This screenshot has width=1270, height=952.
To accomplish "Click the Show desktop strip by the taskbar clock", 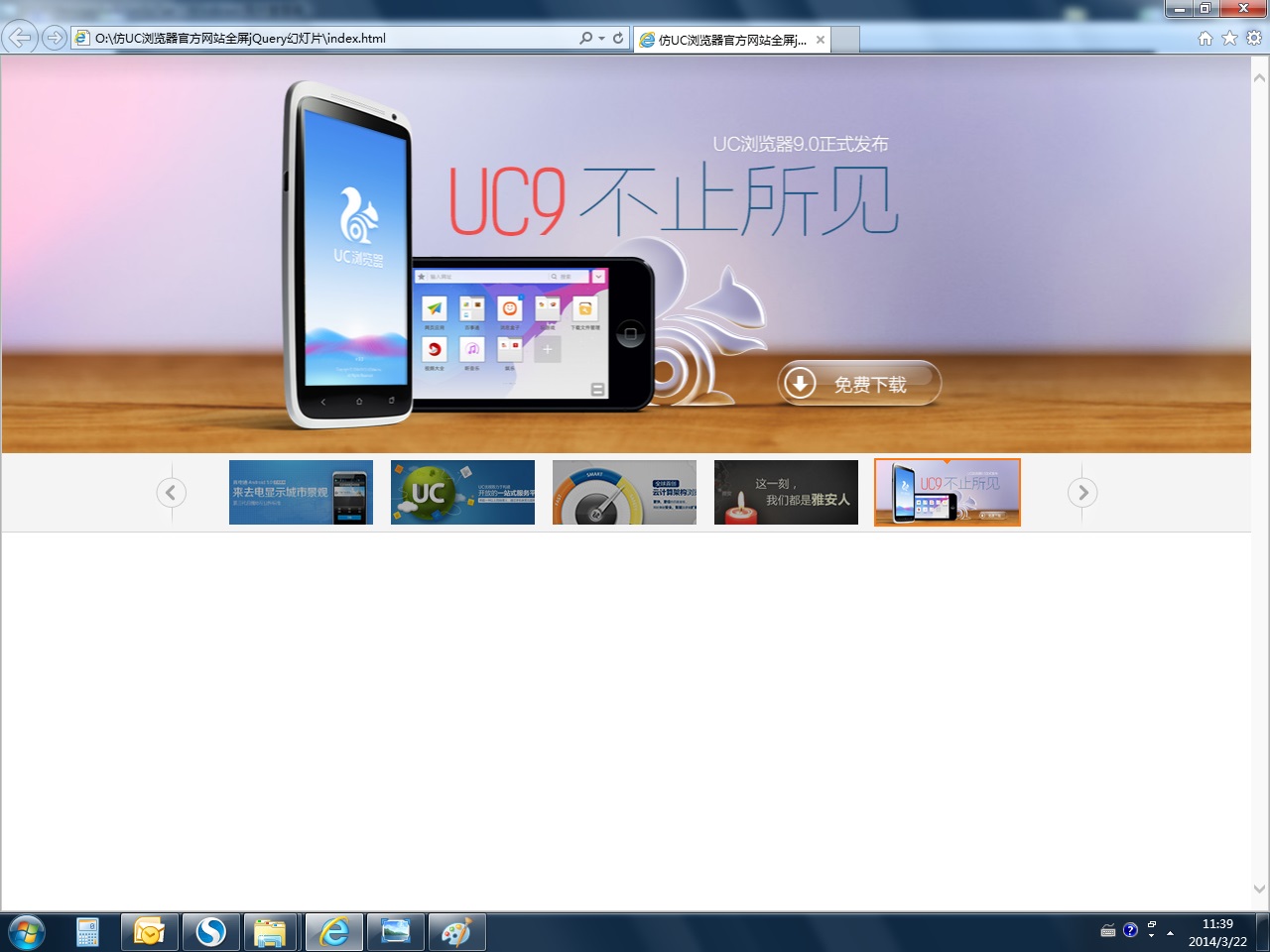I will [x=1263, y=932].
